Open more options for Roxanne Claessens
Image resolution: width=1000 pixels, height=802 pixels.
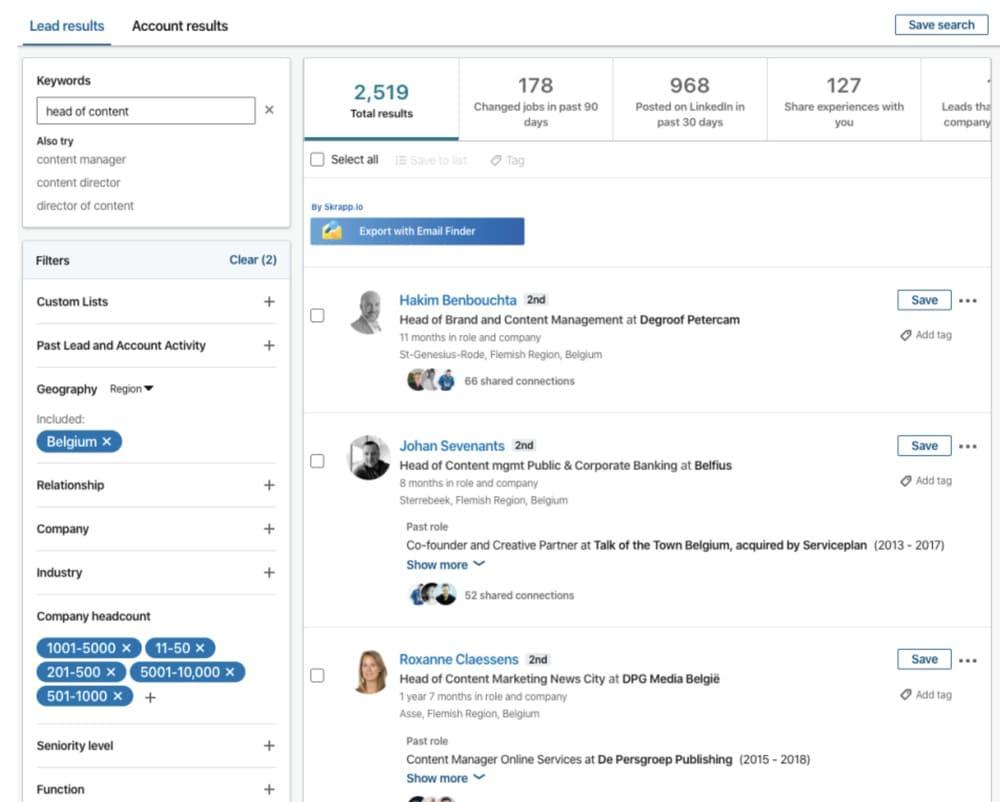click(x=967, y=660)
